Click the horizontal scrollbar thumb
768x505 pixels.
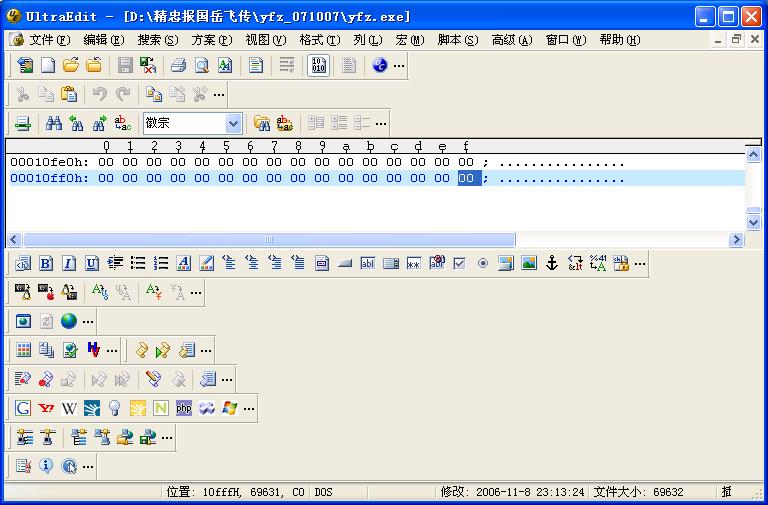point(269,240)
